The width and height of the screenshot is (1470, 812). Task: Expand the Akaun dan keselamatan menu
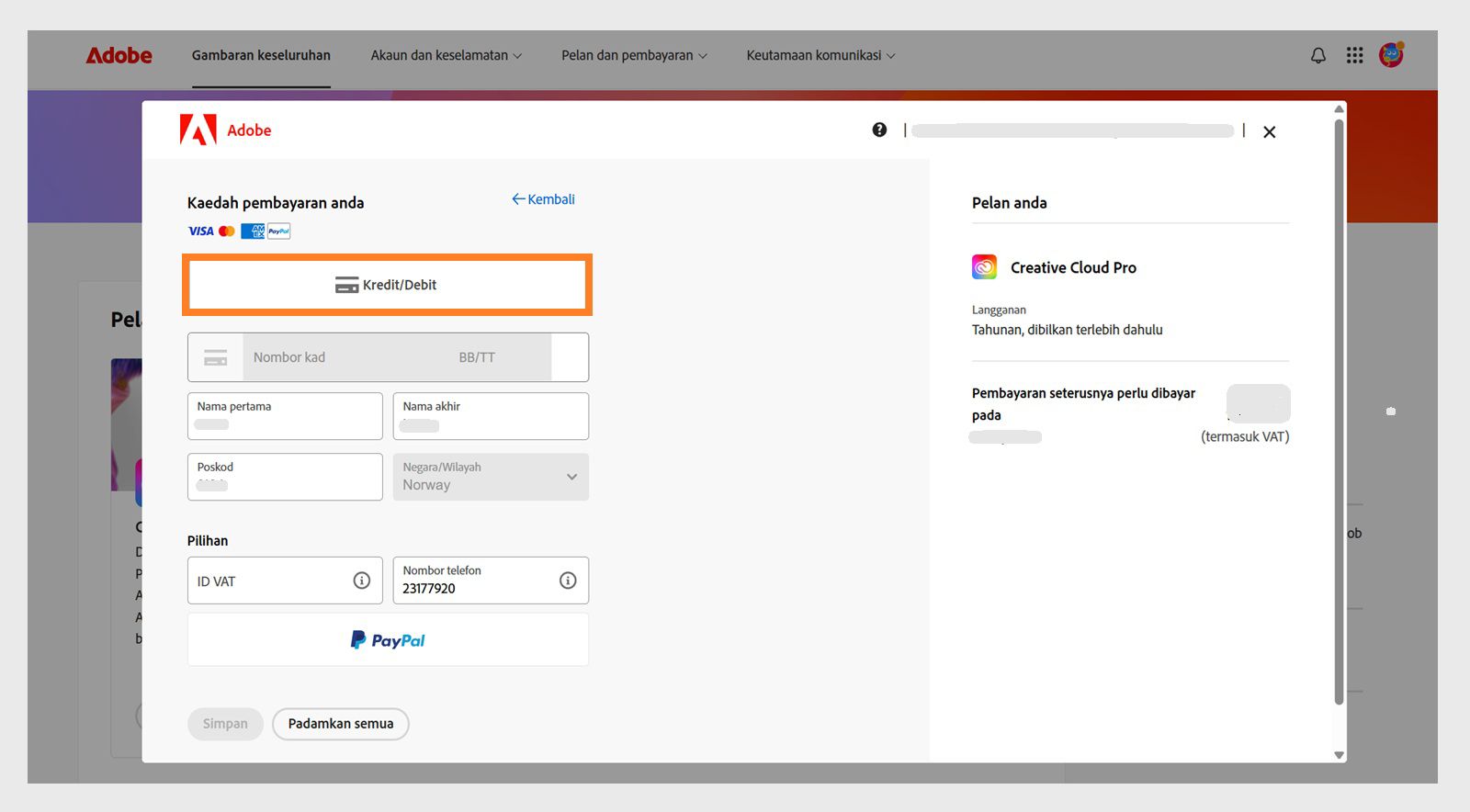pos(447,55)
